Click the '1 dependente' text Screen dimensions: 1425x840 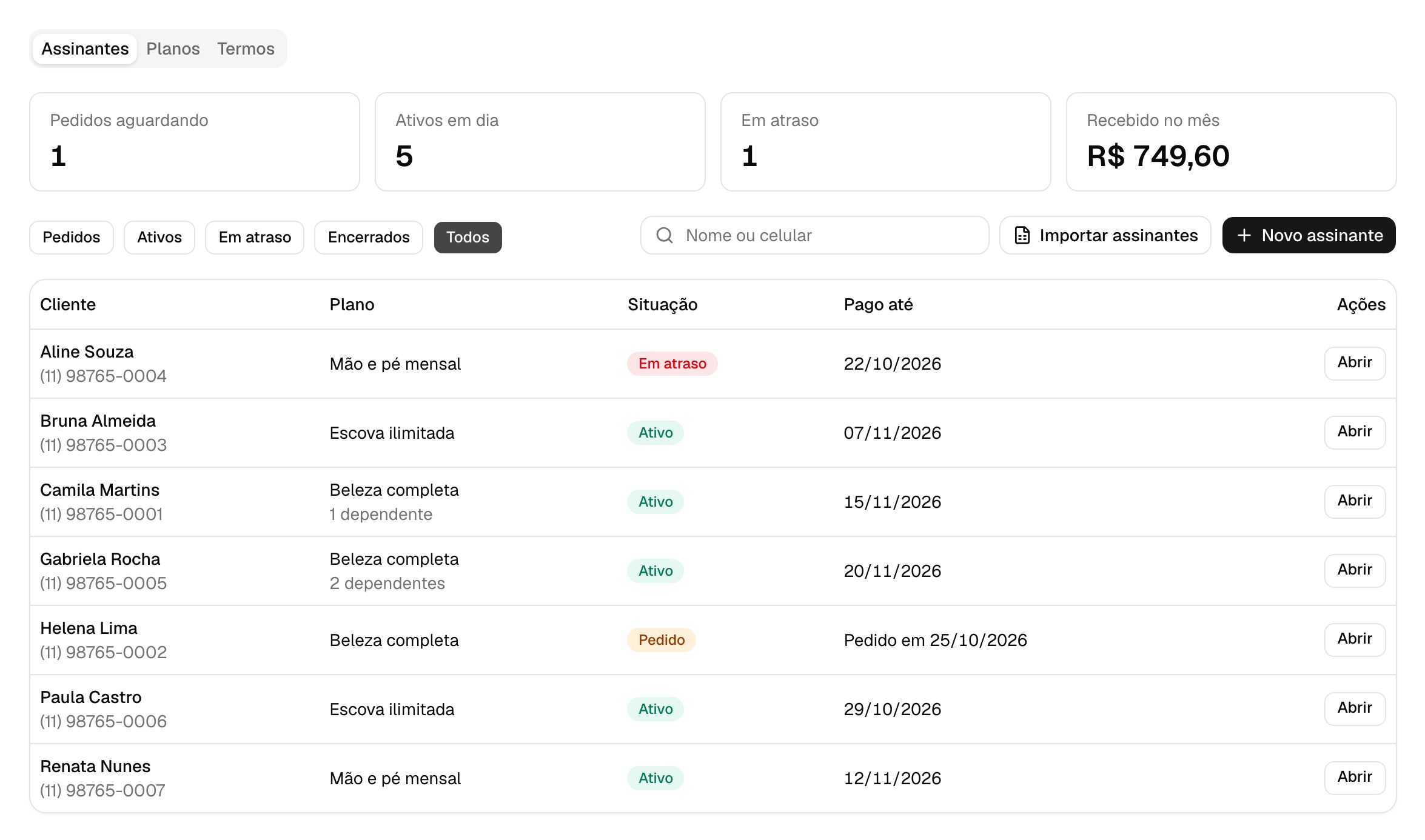click(381, 514)
